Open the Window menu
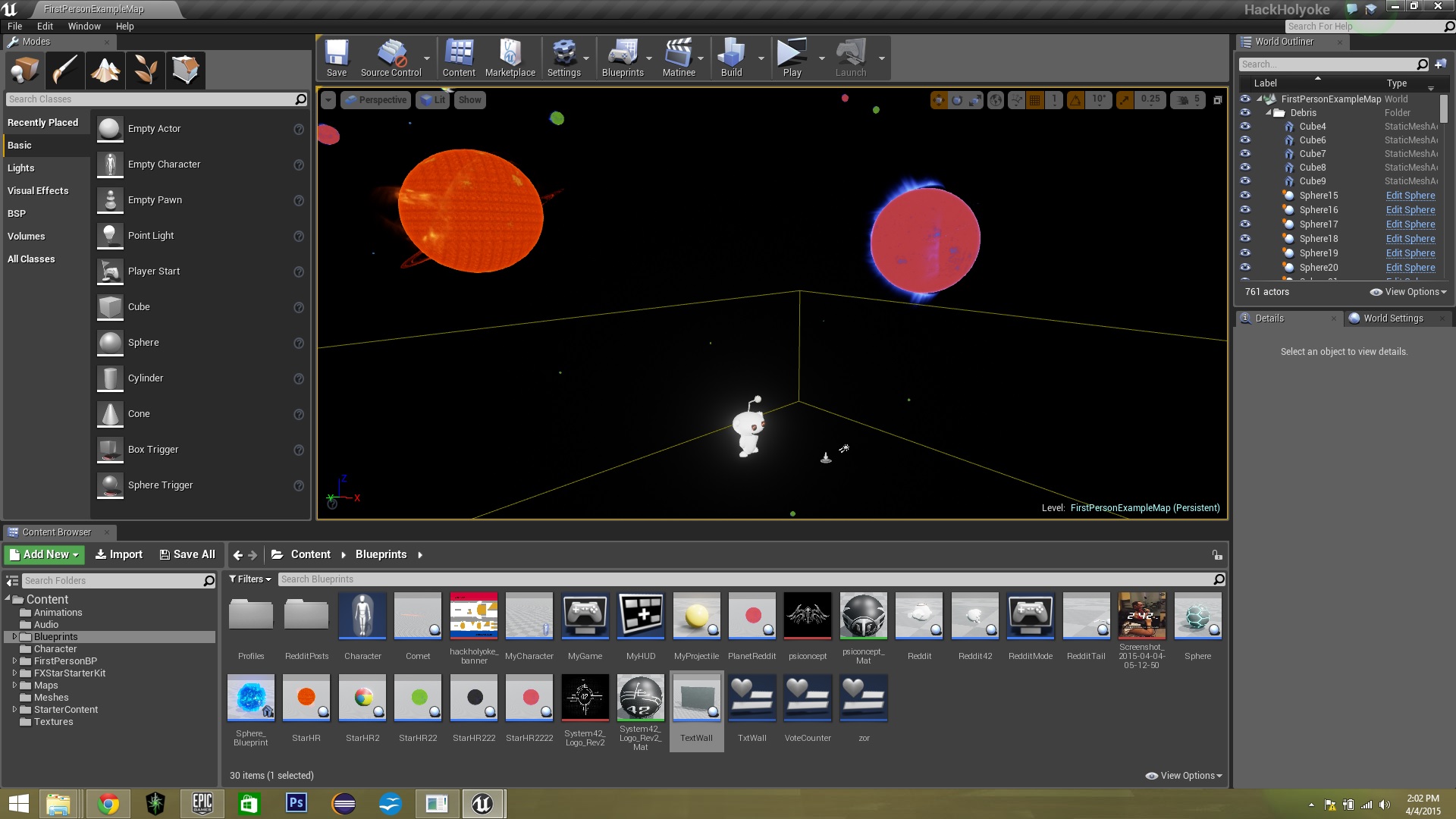This screenshot has width=1456, height=819. [x=83, y=26]
